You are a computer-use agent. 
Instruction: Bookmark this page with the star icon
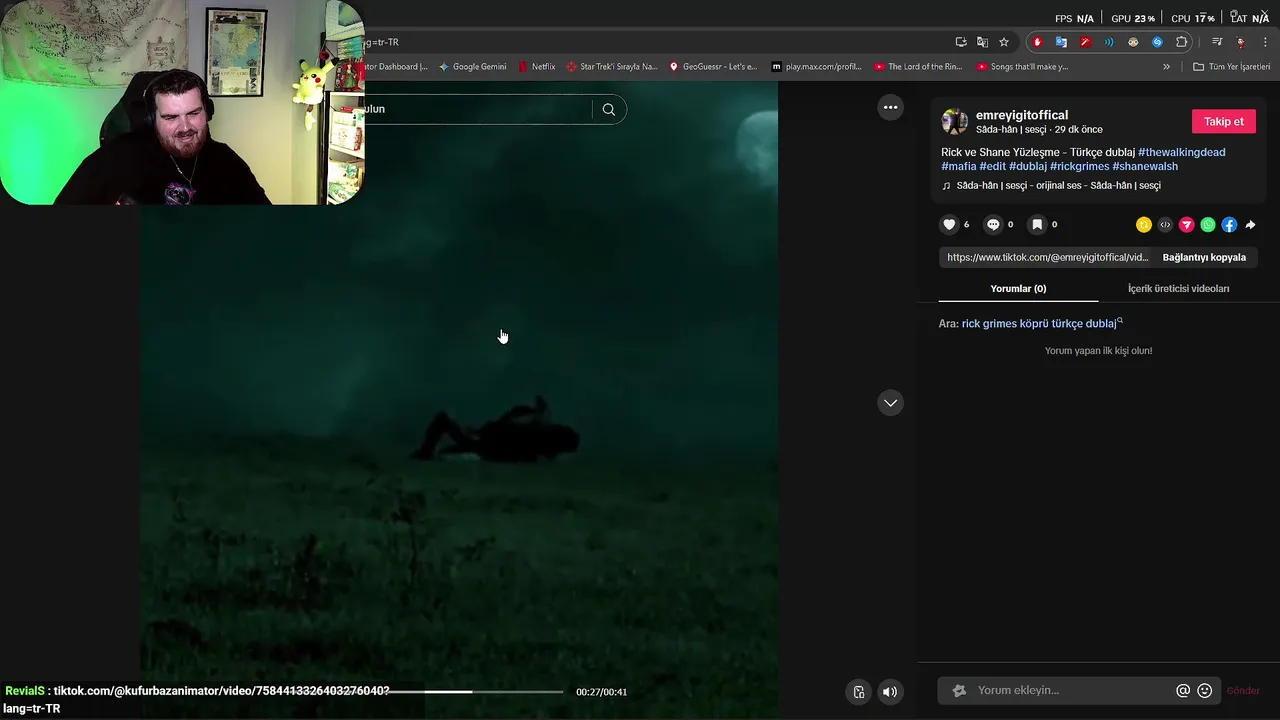click(x=1004, y=42)
